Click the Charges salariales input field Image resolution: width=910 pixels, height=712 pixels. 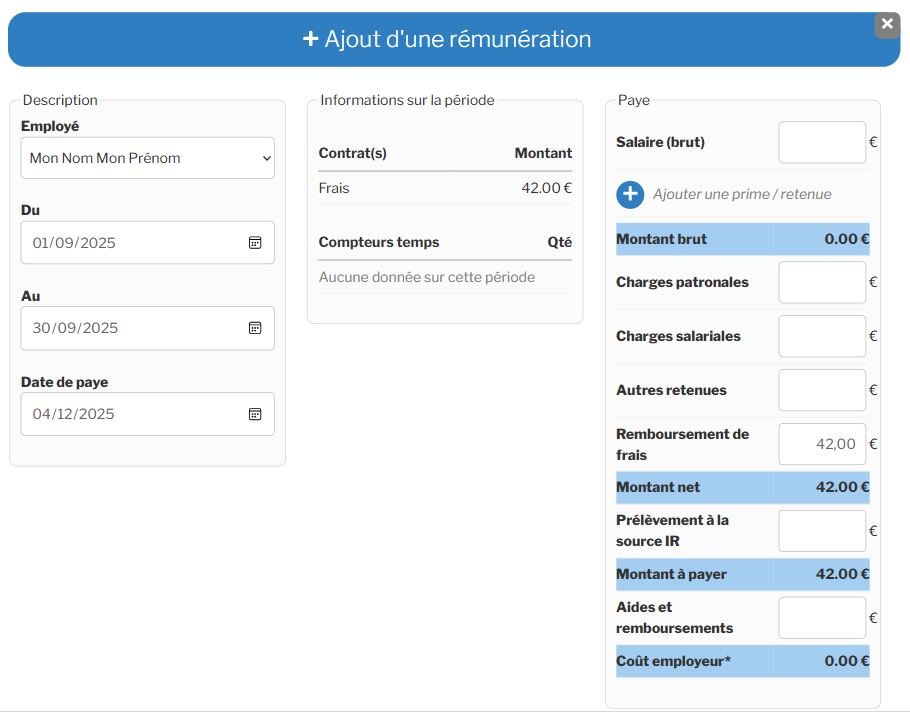click(x=821, y=336)
